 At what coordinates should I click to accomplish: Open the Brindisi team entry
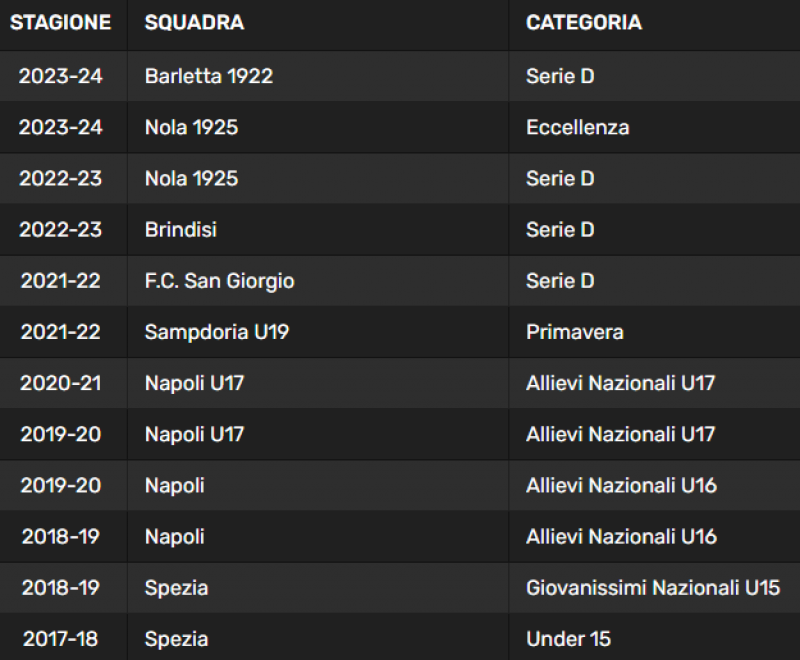click(181, 230)
